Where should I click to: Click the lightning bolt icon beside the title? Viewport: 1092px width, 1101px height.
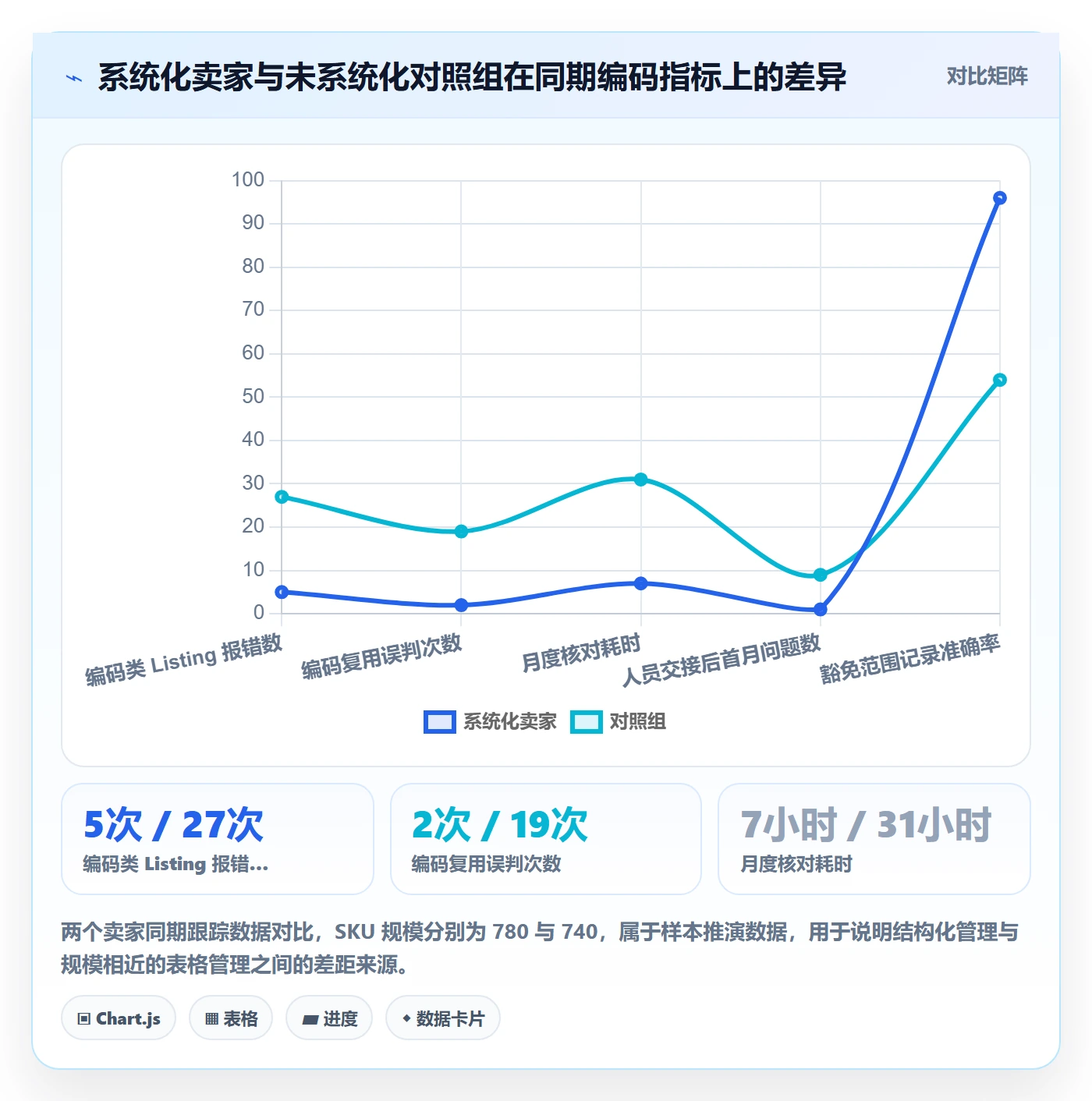74,78
